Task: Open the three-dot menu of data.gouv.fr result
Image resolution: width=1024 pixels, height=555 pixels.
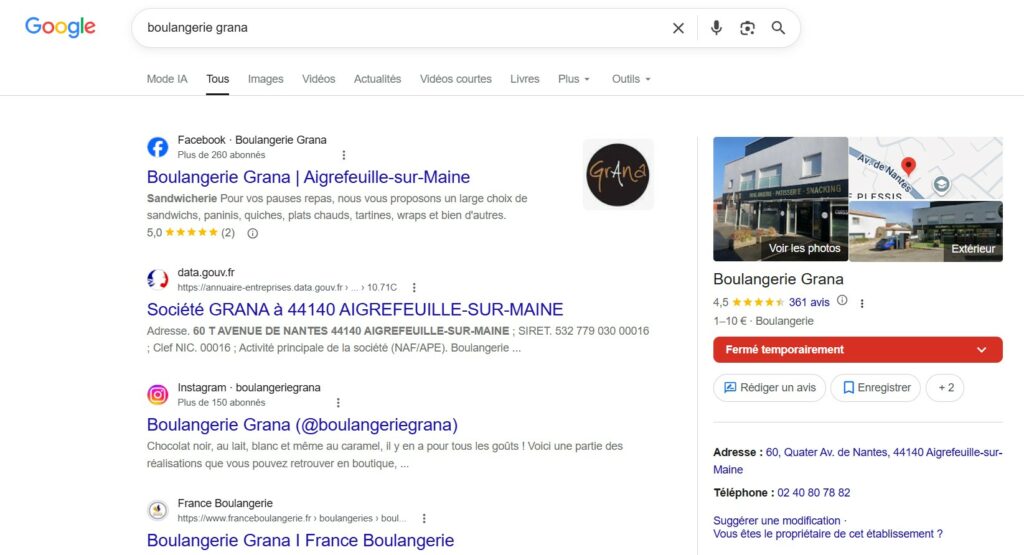Action: click(414, 288)
